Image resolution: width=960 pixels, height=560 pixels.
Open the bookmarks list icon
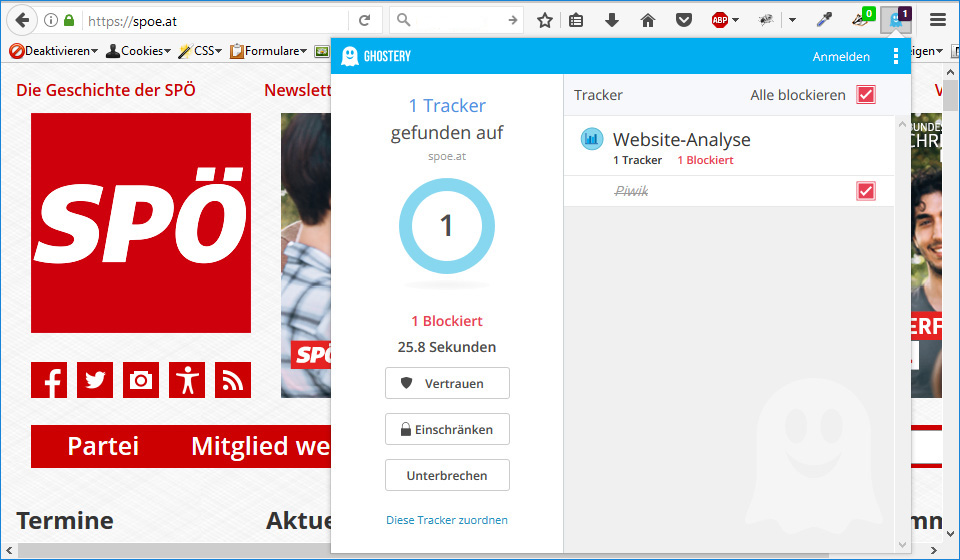tap(576, 20)
